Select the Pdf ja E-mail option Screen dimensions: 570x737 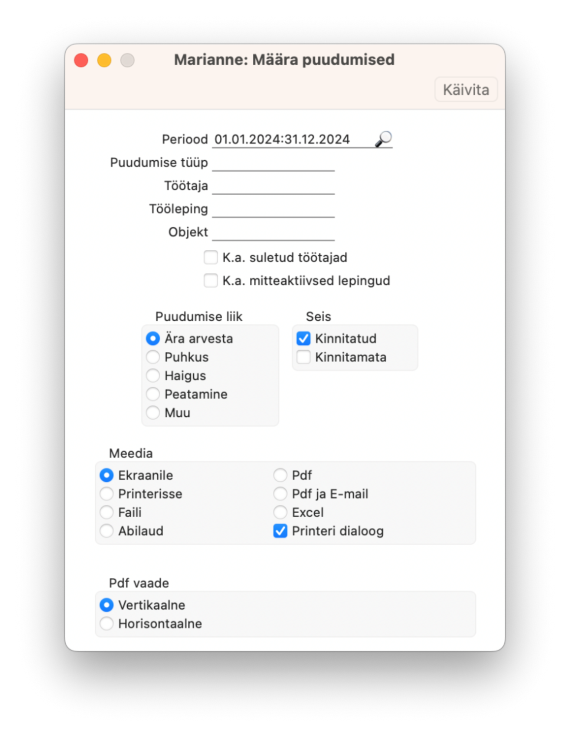tap(280, 494)
